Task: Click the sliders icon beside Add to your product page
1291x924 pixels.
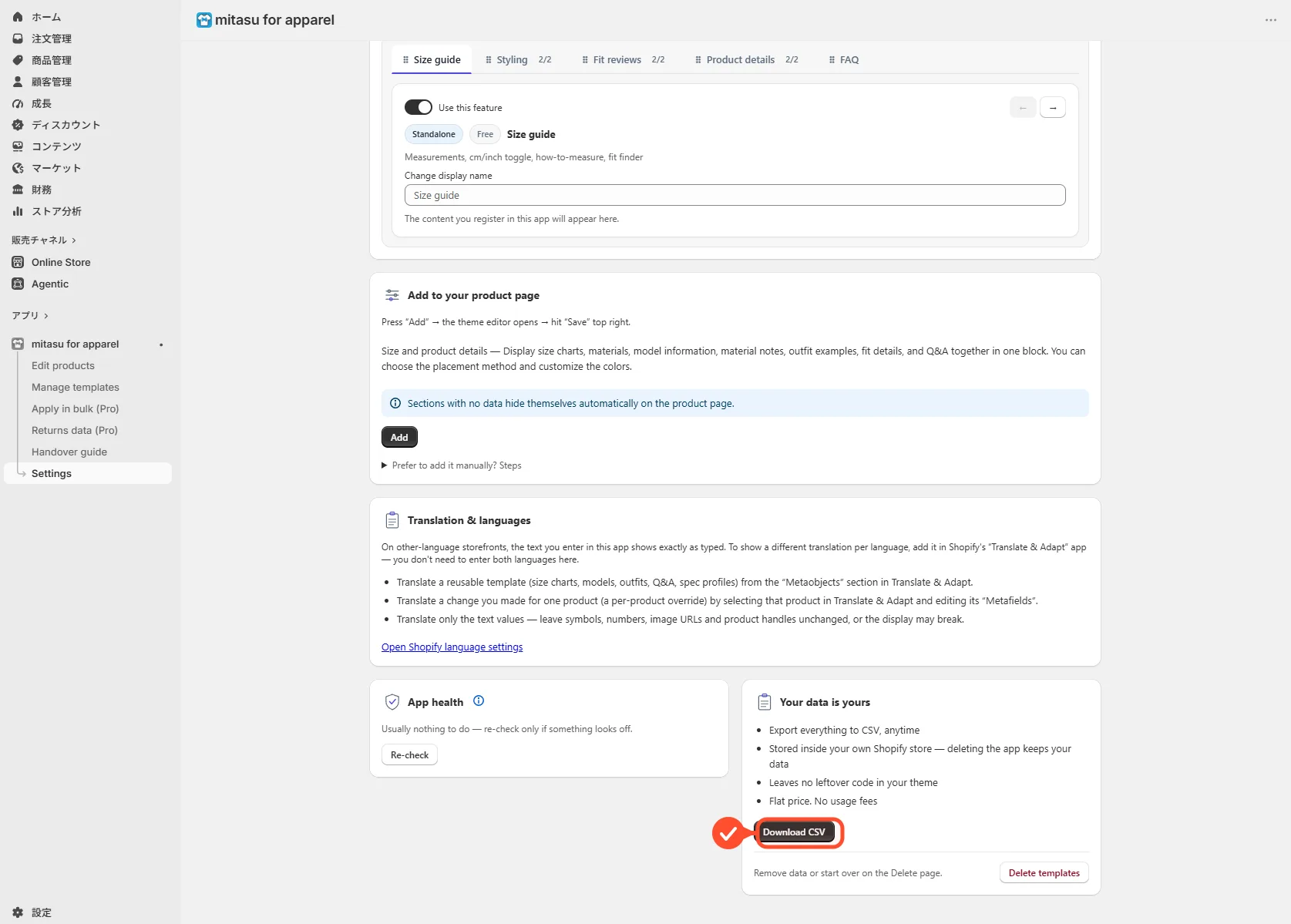Action: 392,295
